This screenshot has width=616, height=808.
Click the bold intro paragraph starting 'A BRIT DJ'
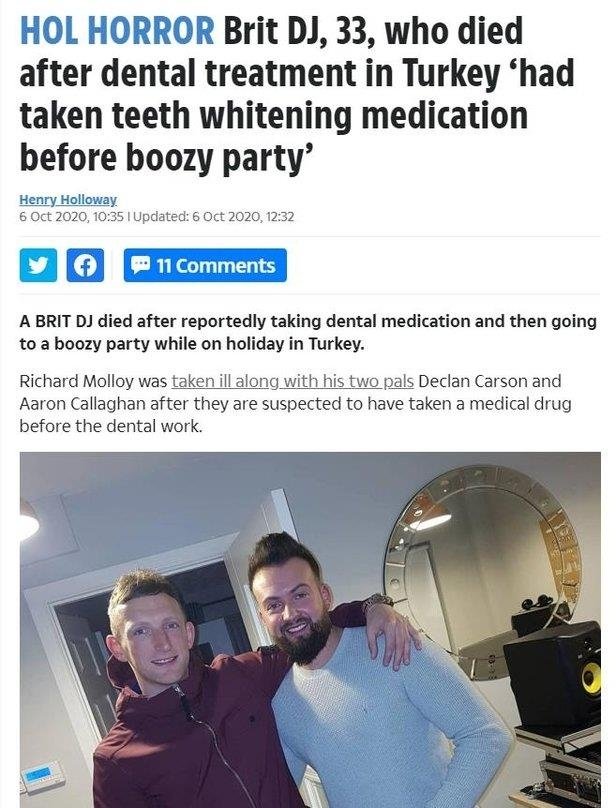point(308,332)
